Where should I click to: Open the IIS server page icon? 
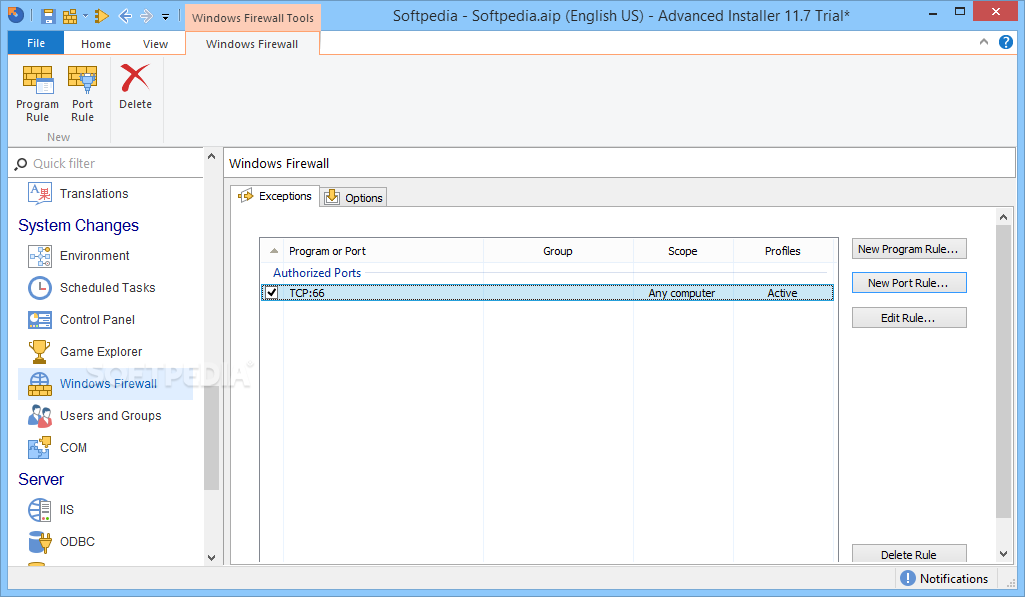click(40, 509)
